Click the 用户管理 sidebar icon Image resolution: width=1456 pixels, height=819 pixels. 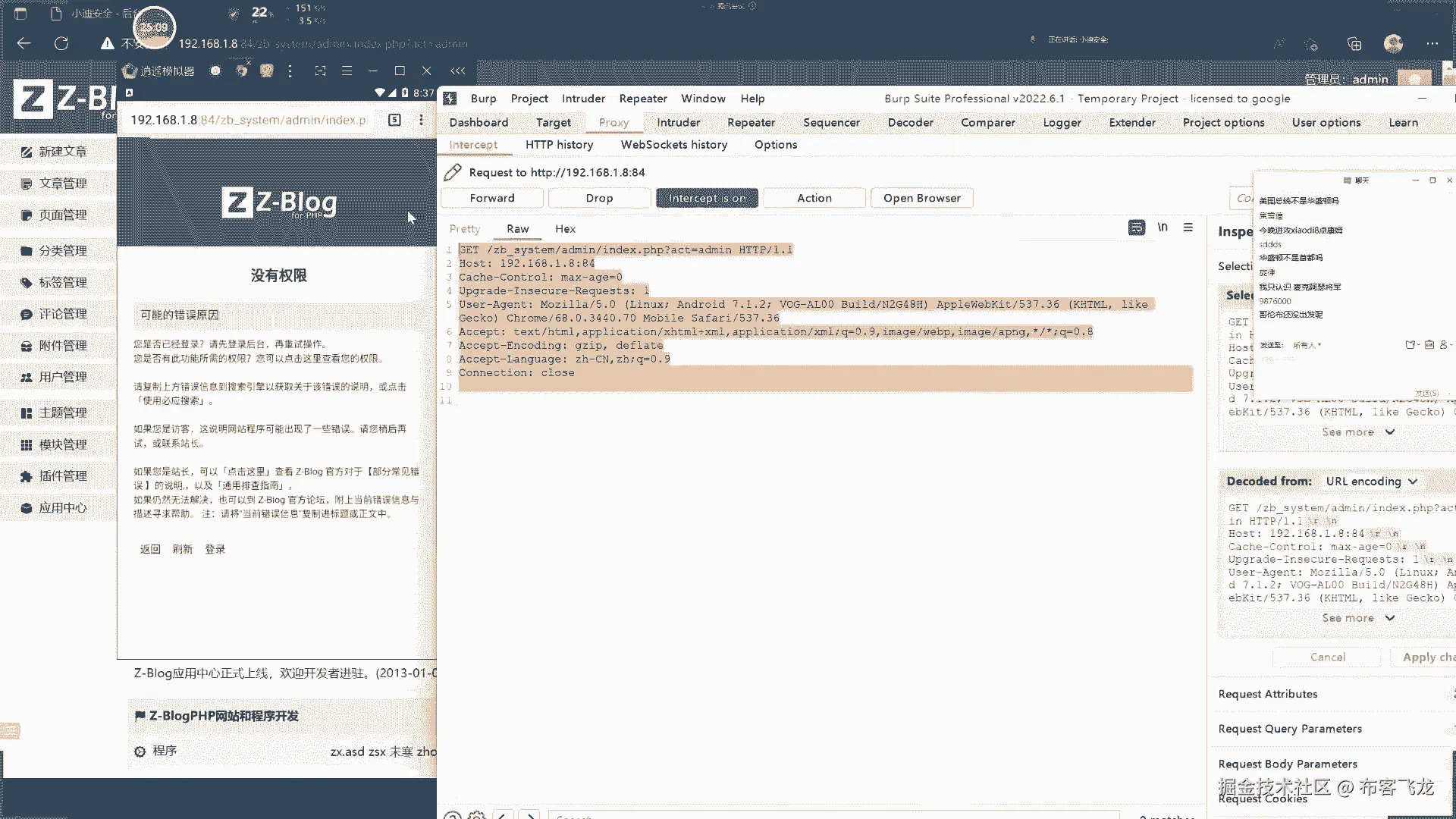[27, 377]
